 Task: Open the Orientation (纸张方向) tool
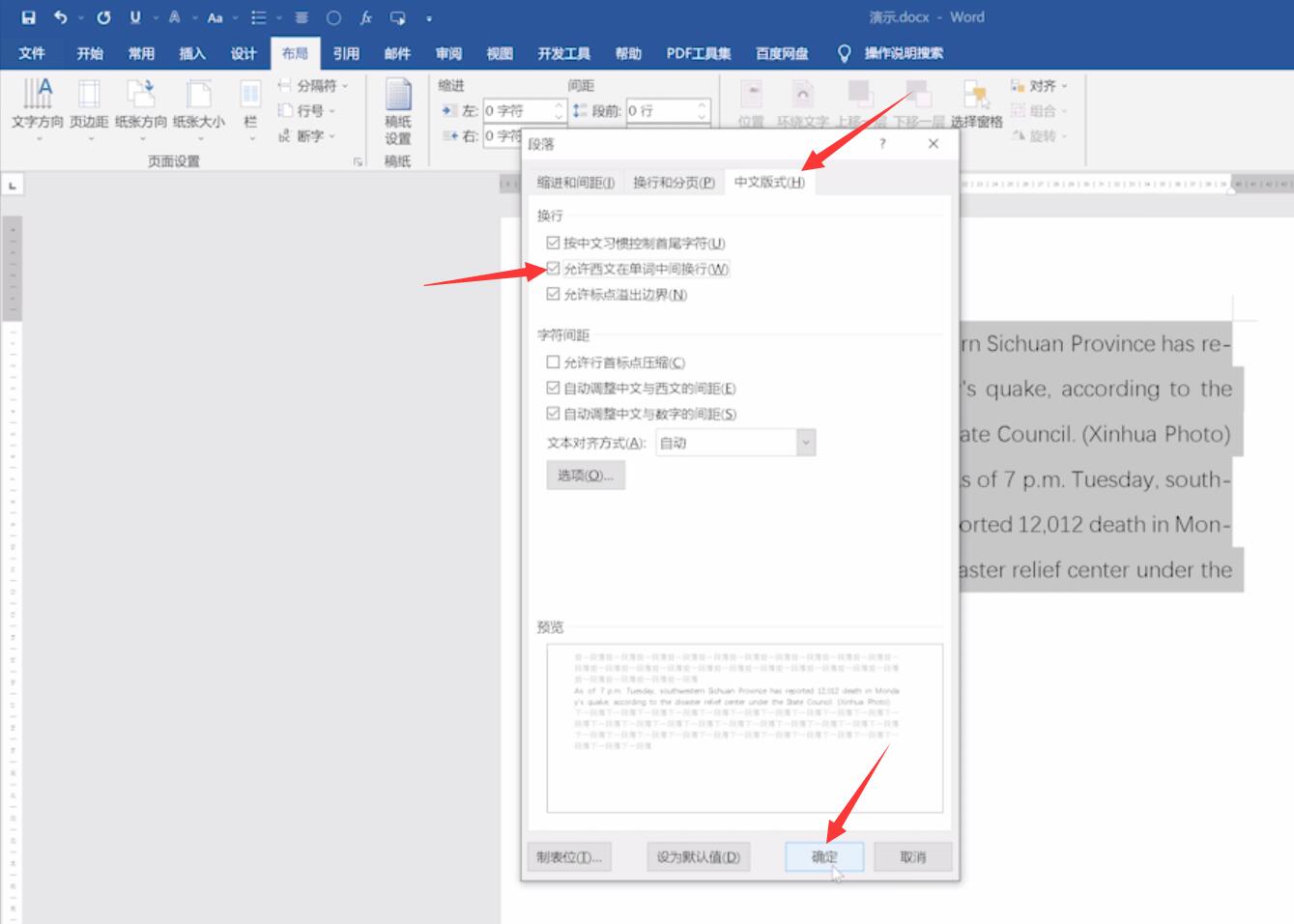click(x=141, y=110)
